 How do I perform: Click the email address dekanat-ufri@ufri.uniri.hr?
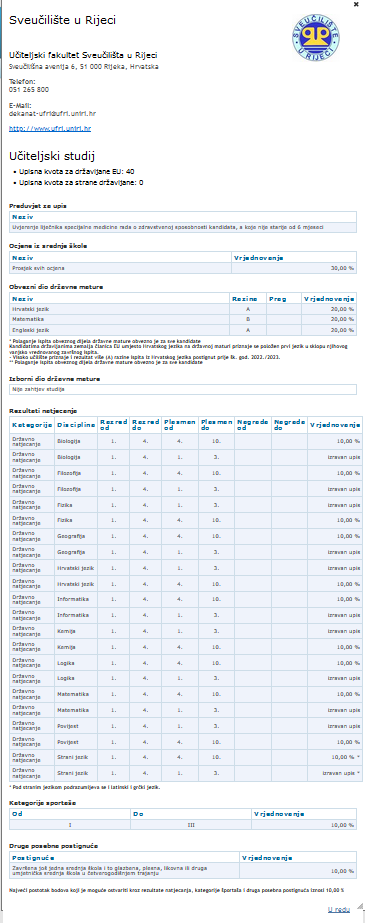(52, 113)
